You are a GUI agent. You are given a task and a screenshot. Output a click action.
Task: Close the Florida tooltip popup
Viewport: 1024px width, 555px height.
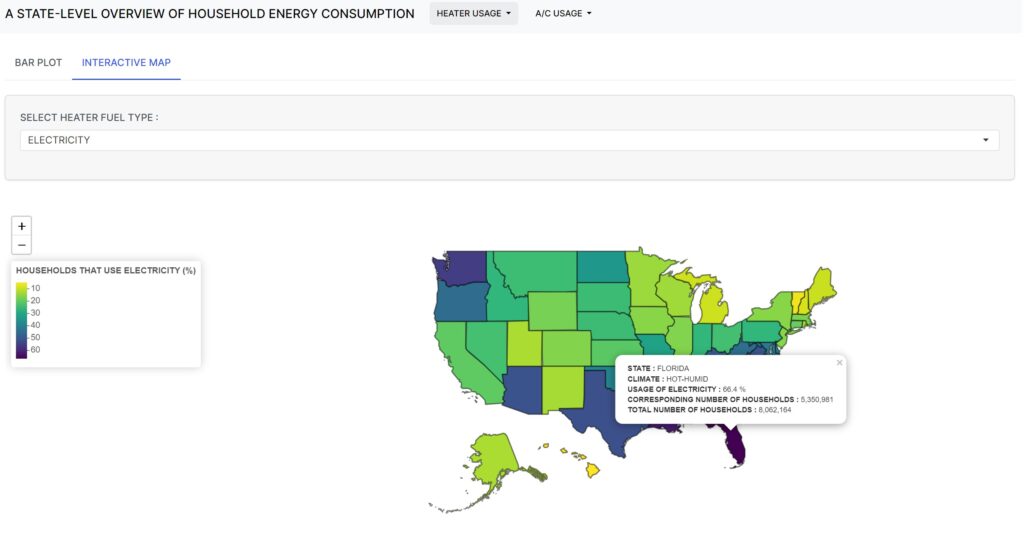[839, 362]
